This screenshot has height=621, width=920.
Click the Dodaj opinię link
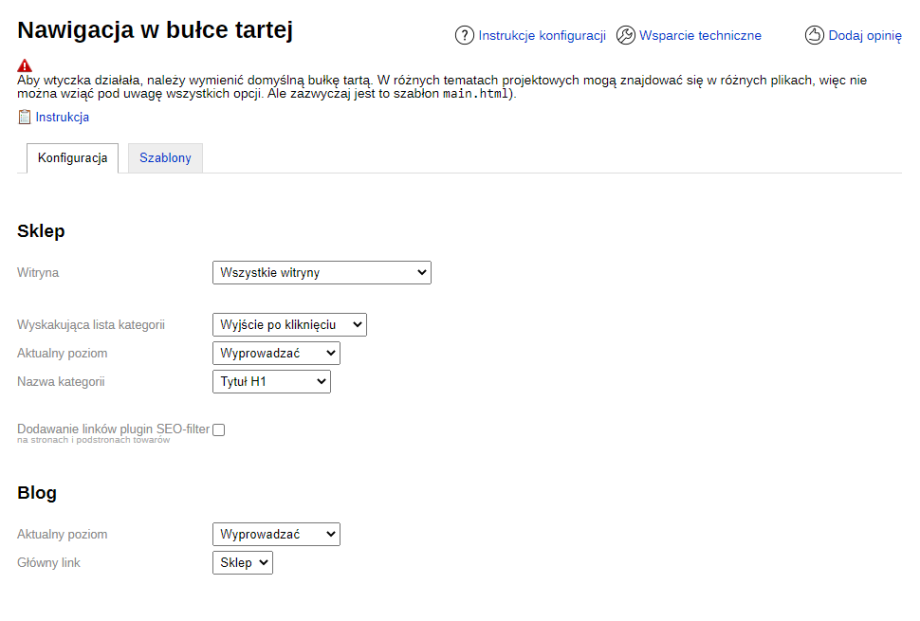click(865, 36)
